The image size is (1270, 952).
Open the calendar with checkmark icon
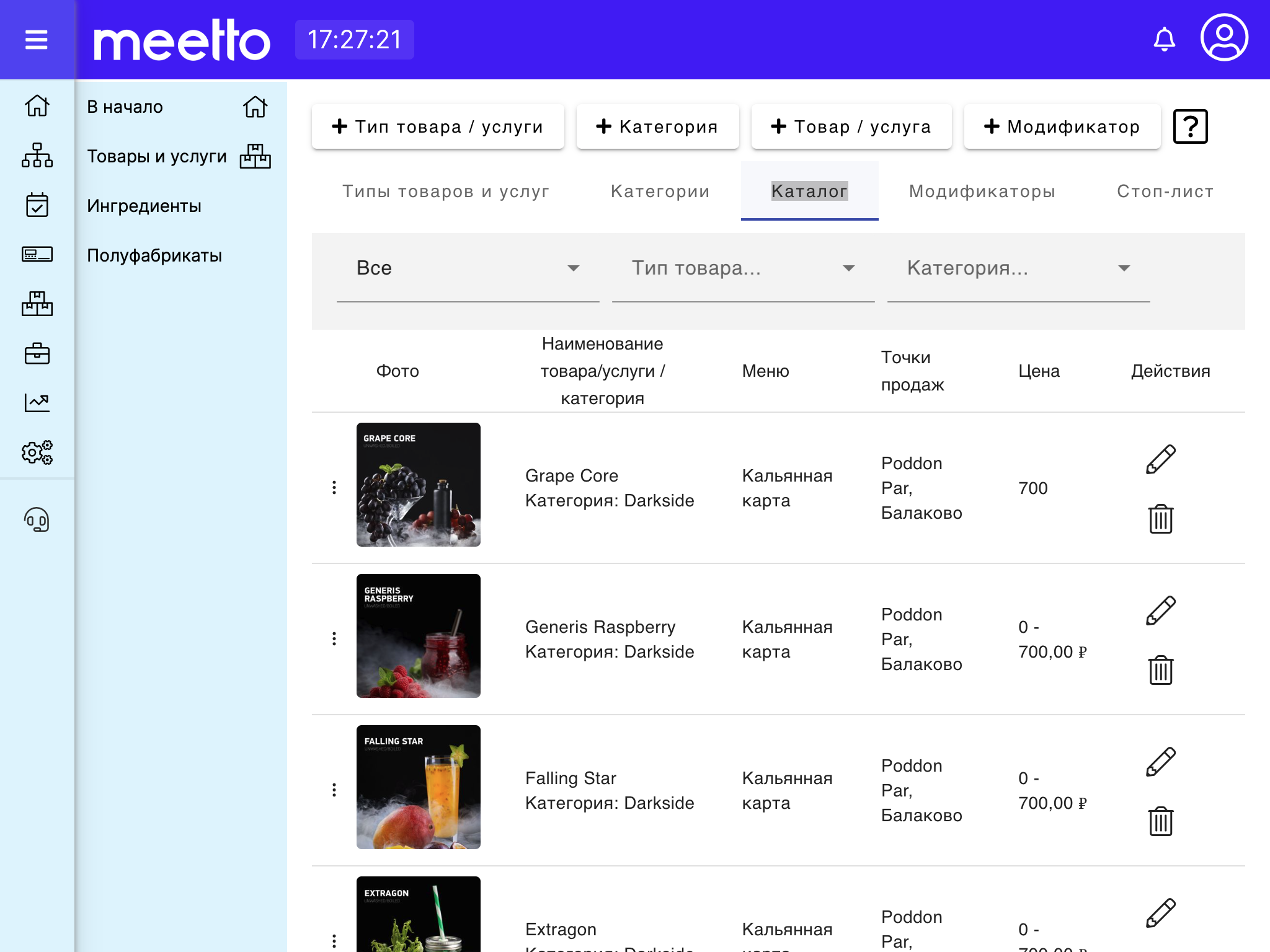click(x=37, y=205)
